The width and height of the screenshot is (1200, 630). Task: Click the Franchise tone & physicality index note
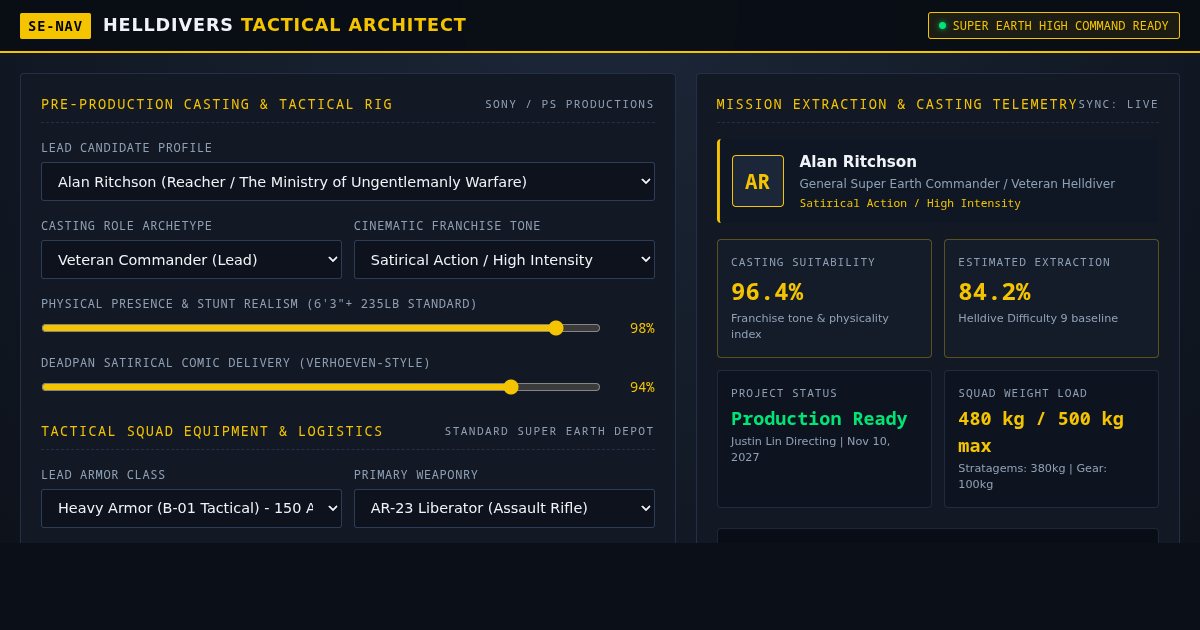(x=810, y=326)
